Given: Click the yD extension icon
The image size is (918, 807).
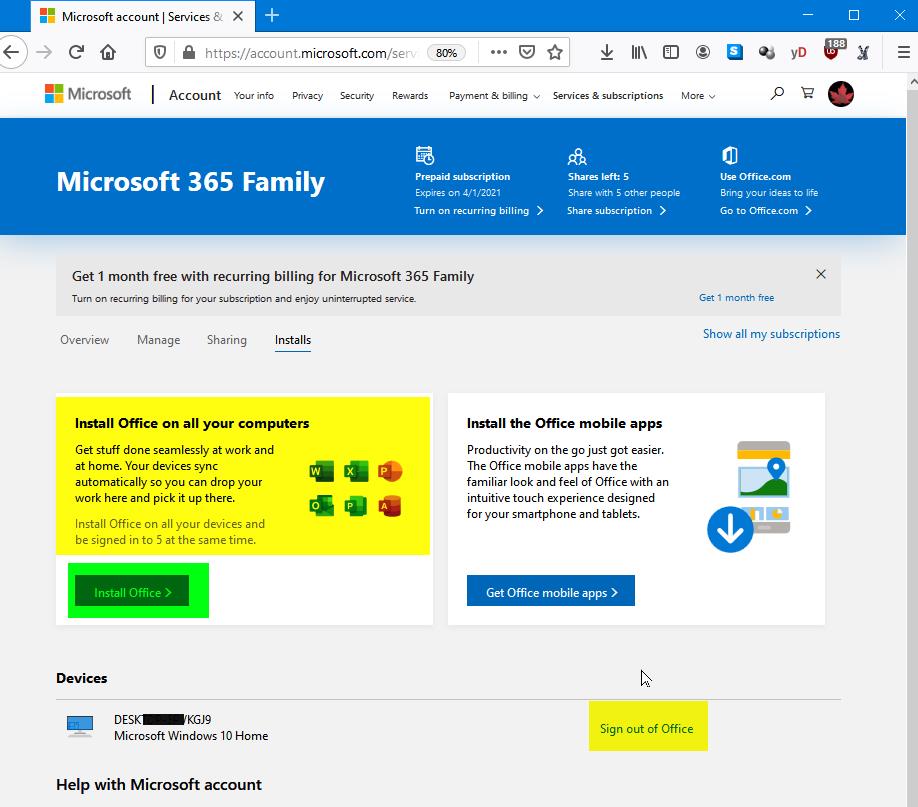Looking at the screenshot, I should [x=798, y=53].
